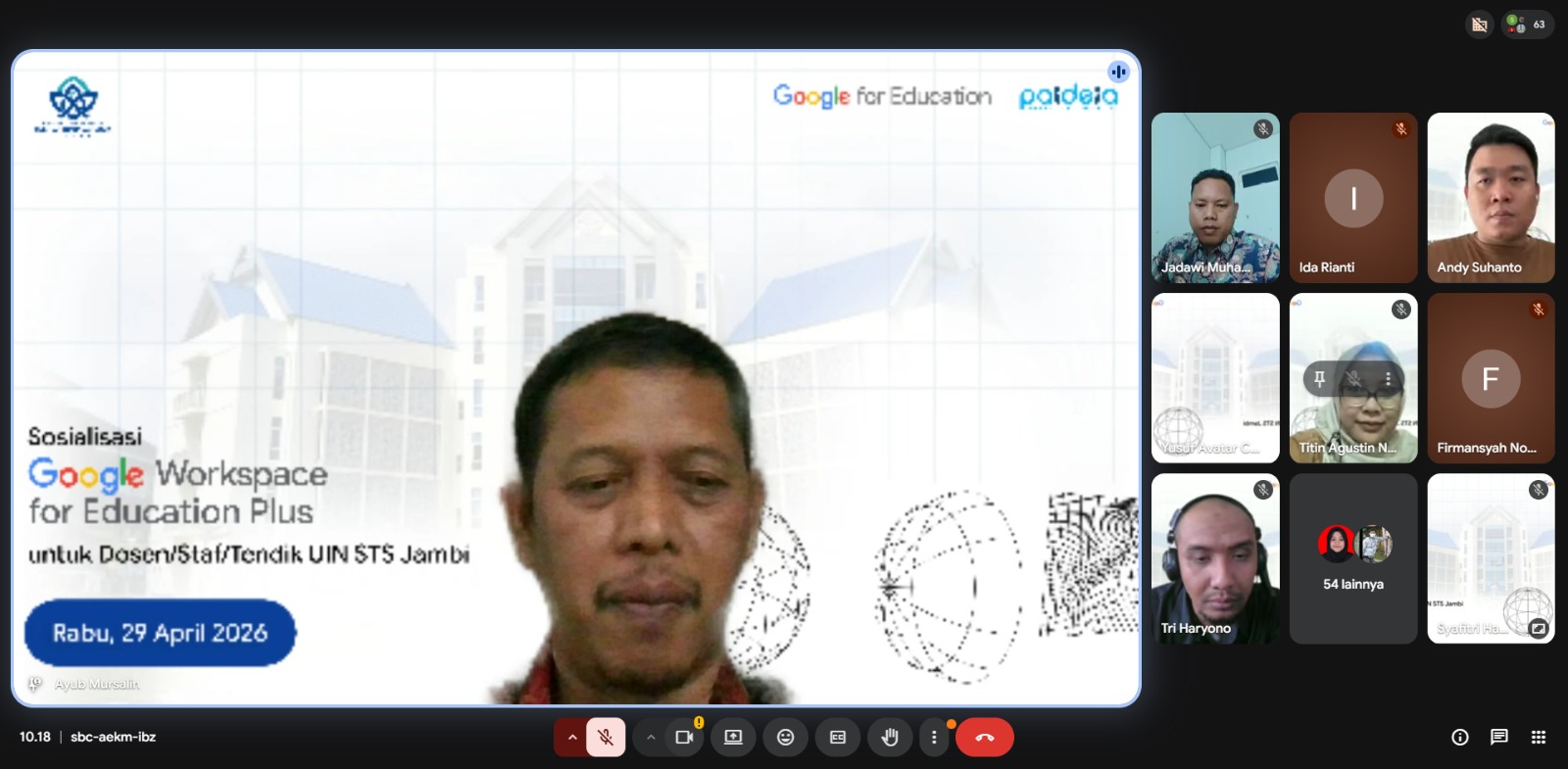Raise your hand in the meeting
The width and height of the screenshot is (1568, 769).
point(890,738)
